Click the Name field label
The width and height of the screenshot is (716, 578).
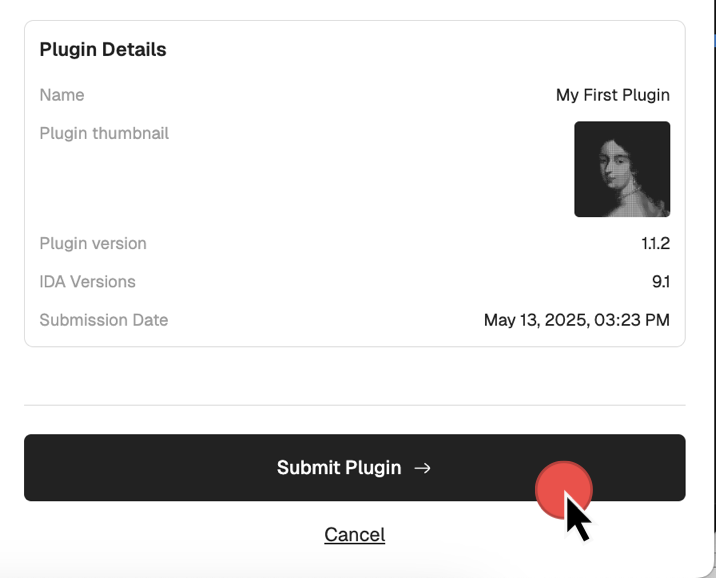(62, 95)
